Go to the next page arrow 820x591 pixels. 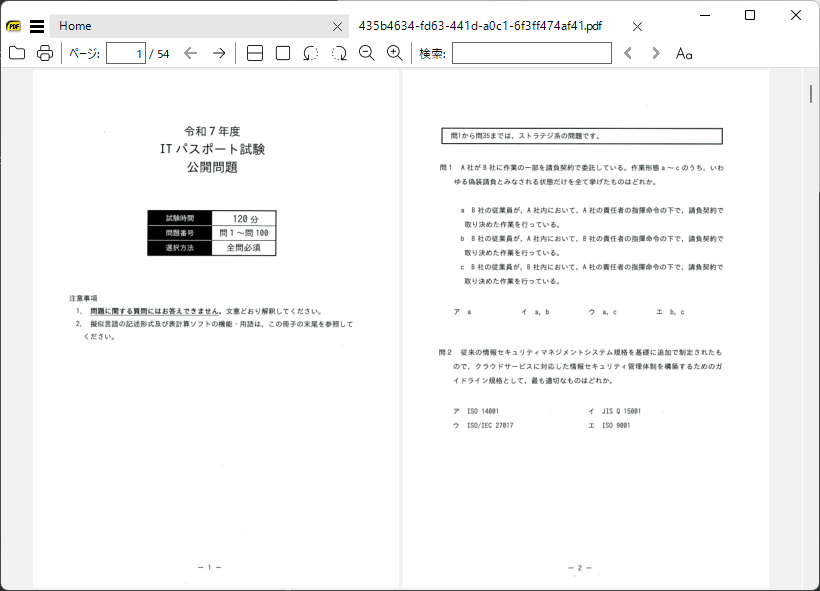click(219, 53)
